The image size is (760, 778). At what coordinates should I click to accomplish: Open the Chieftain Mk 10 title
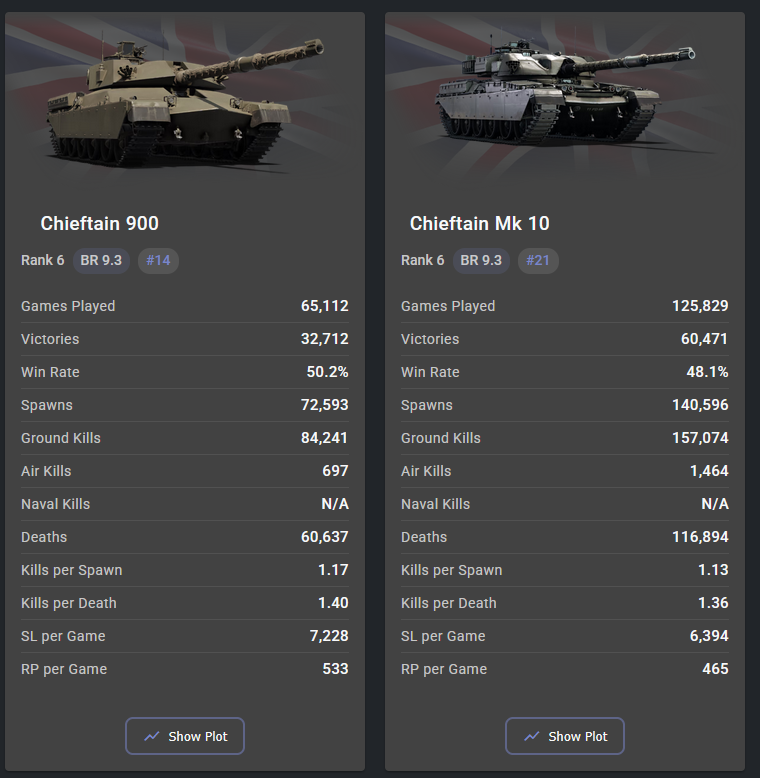480,223
